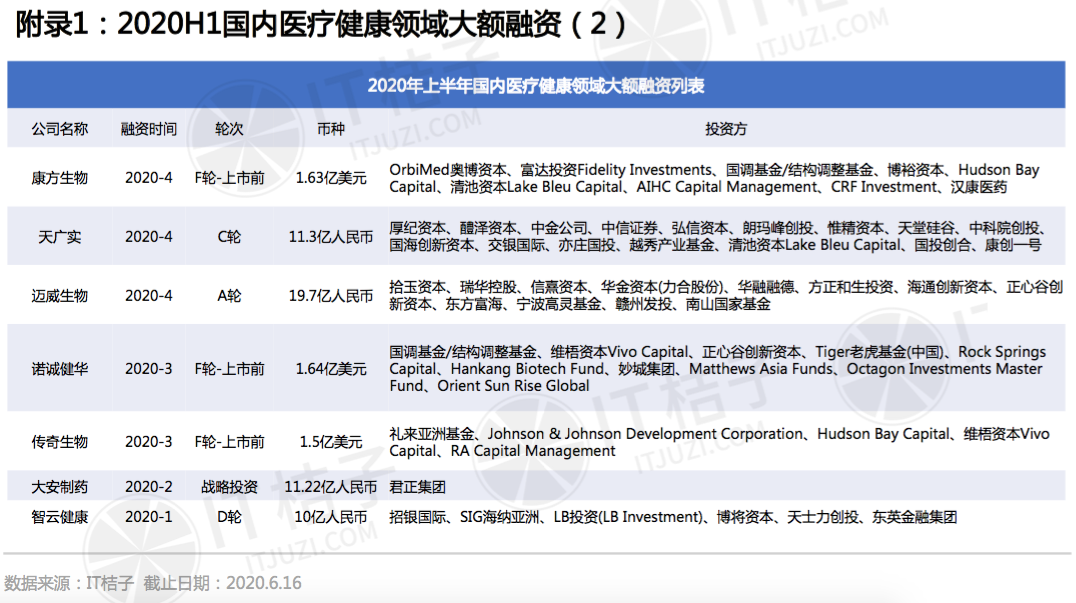Click company name 诺诚健华

tap(60, 369)
